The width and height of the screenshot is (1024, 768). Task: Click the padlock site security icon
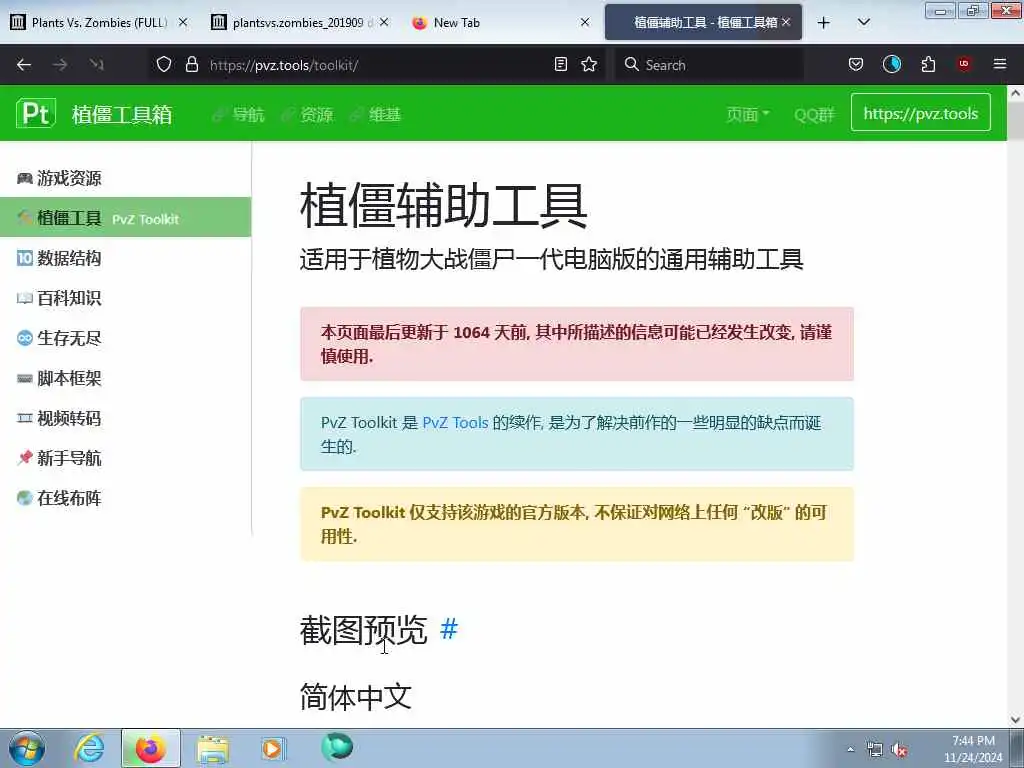tap(191, 65)
